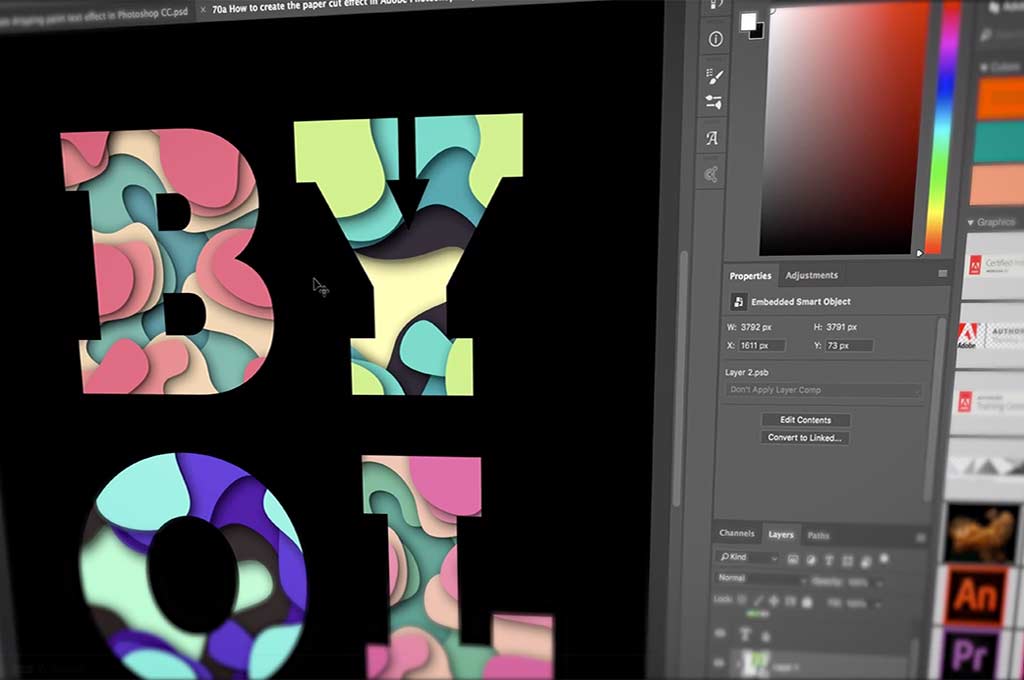Click the foreground white color swatch
Image resolution: width=1024 pixels, height=680 pixels.
(x=748, y=21)
